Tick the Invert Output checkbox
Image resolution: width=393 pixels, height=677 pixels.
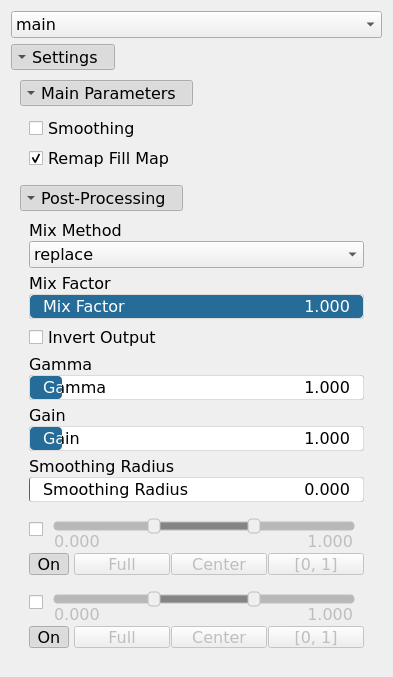(x=36, y=337)
